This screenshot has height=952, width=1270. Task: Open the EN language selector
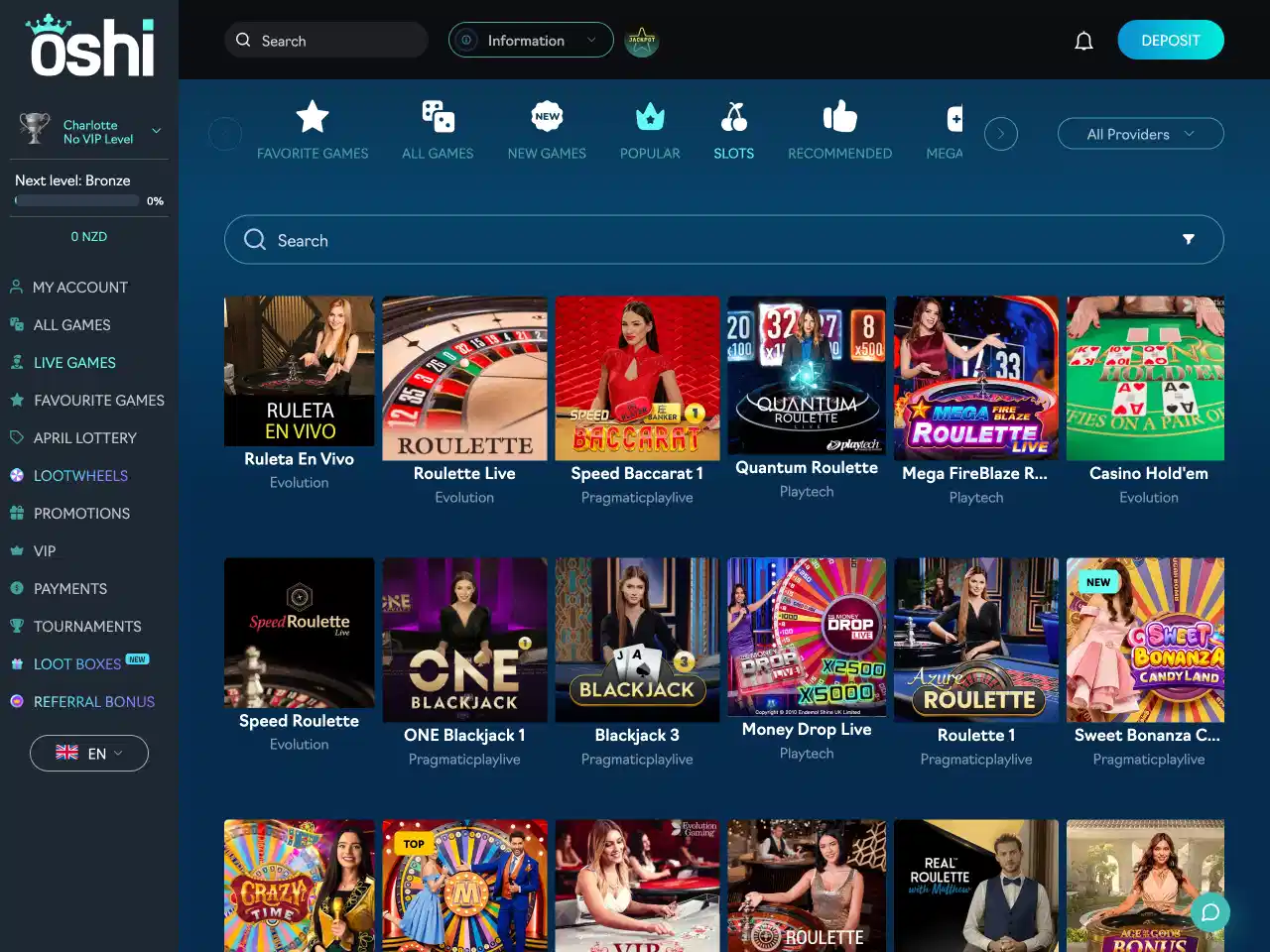tap(89, 754)
